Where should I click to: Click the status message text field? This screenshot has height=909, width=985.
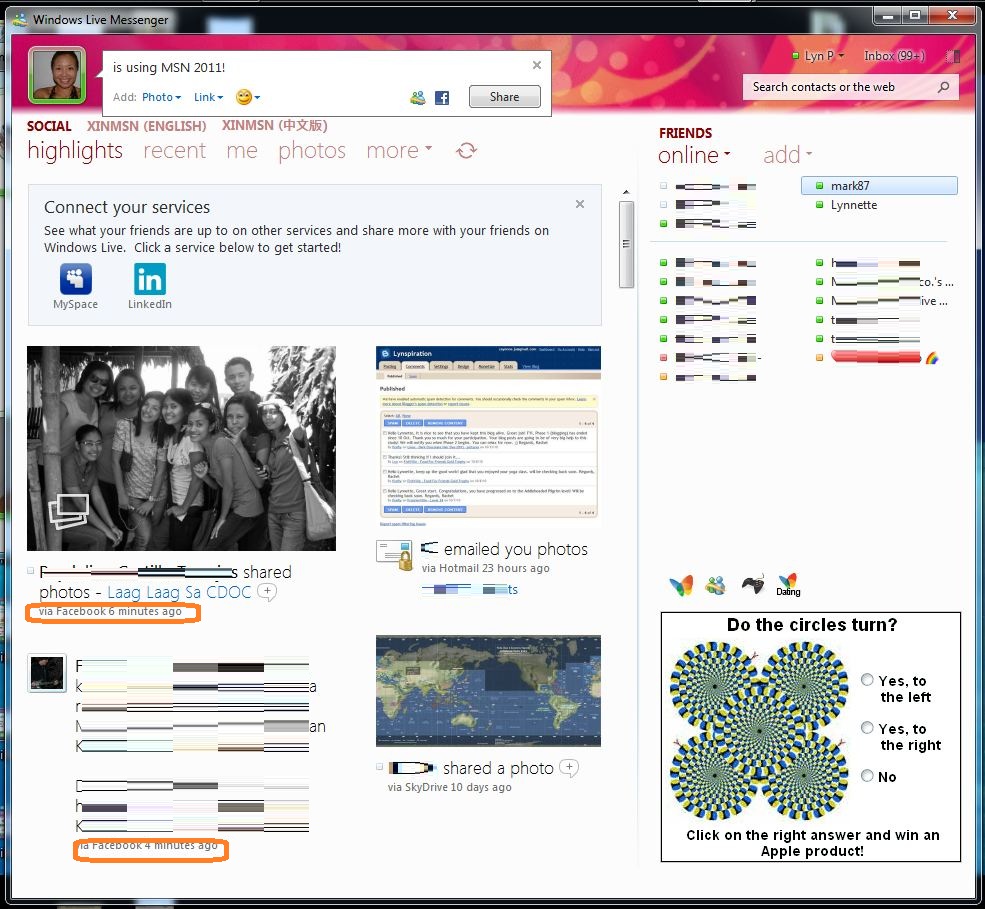point(317,67)
